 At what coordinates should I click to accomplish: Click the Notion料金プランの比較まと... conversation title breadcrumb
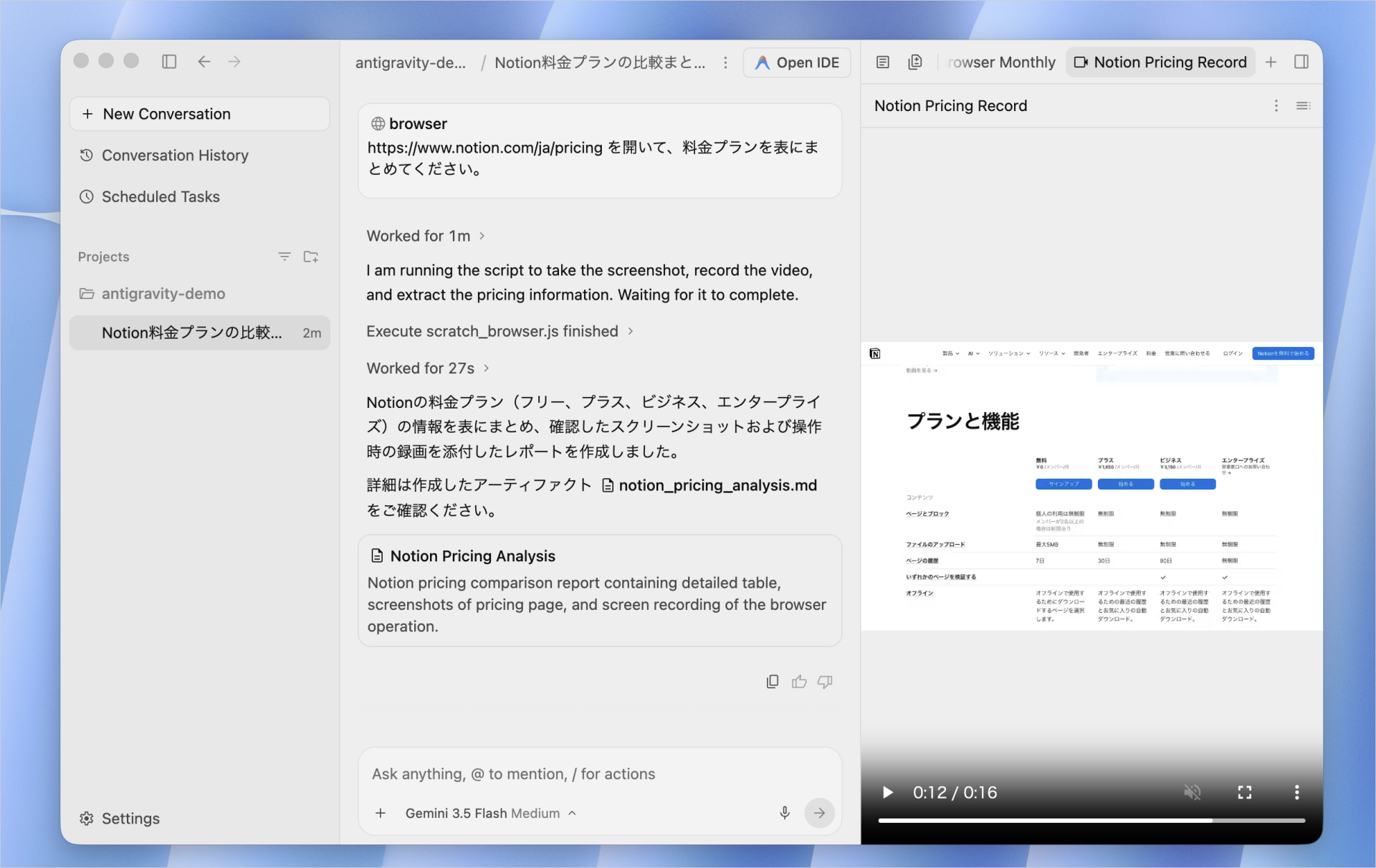[x=600, y=62]
